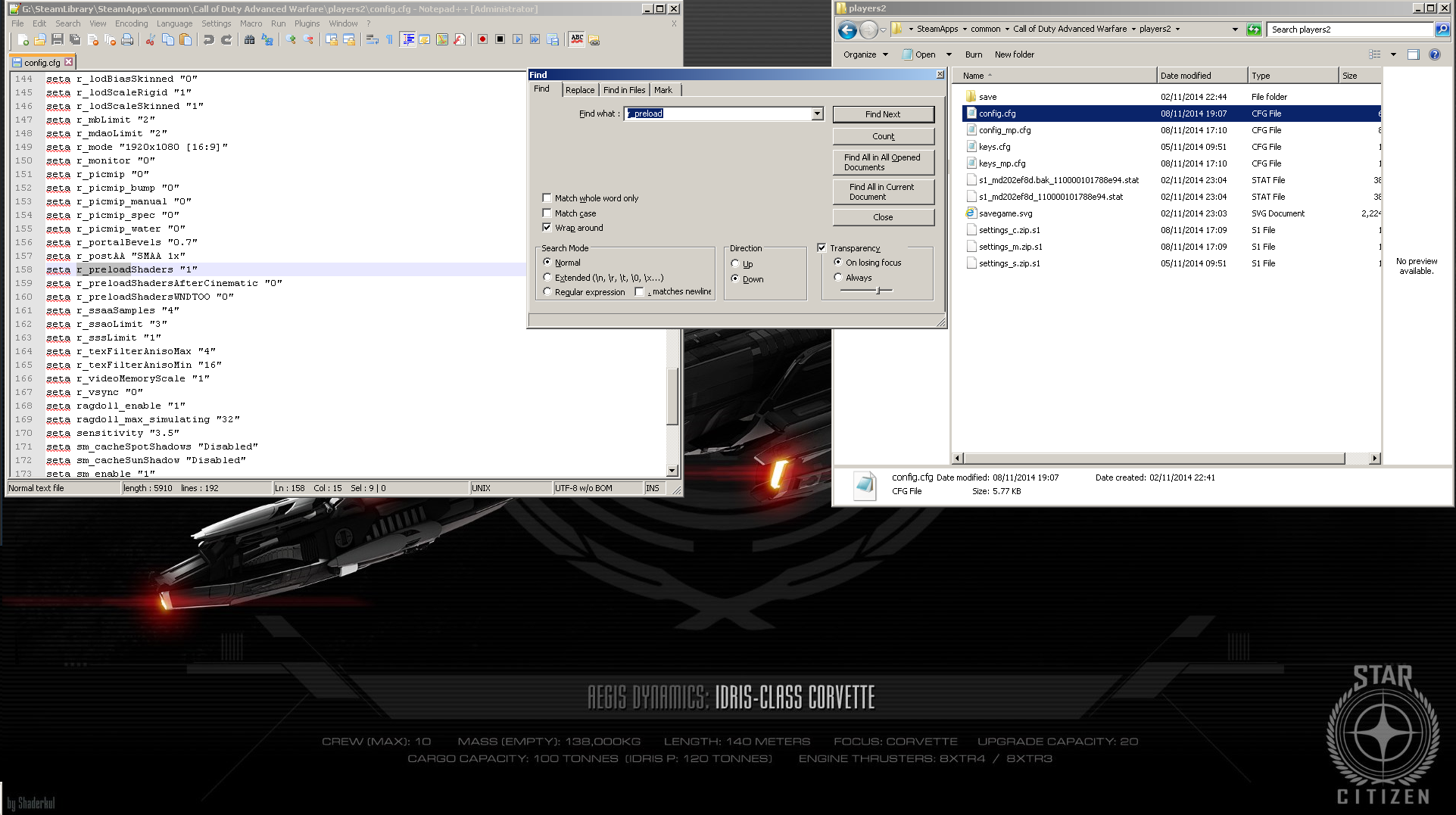Open the Encoding menu
Image resolution: width=1456 pixels, height=815 pixels.
131,23
